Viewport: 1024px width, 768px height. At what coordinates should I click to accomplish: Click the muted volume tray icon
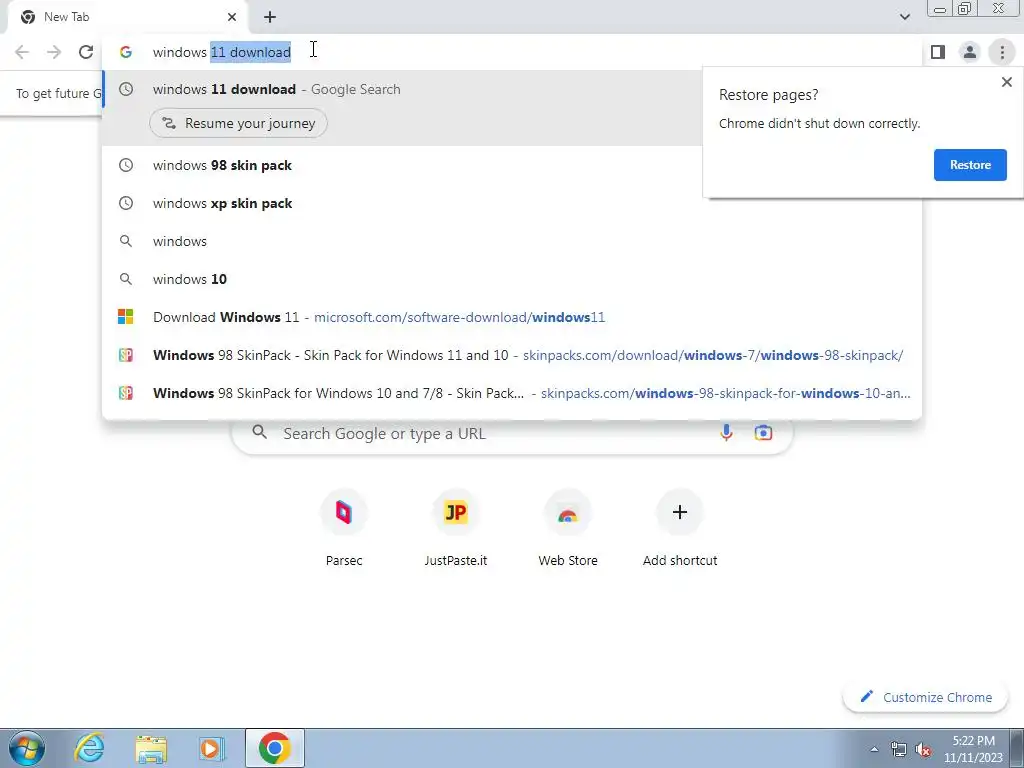pyautogui.click(x=923, y=749)
